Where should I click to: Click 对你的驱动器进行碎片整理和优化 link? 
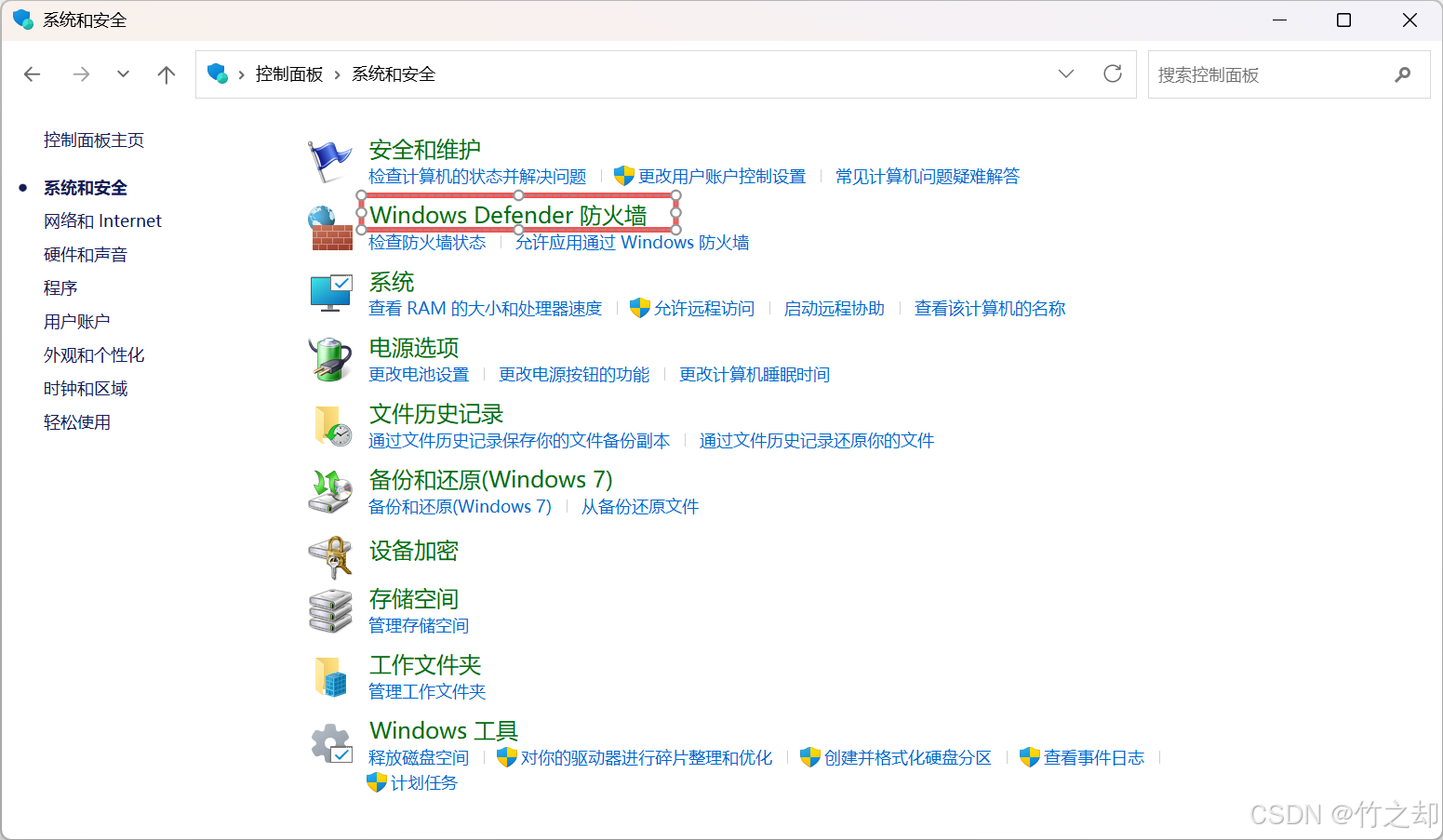647,758
